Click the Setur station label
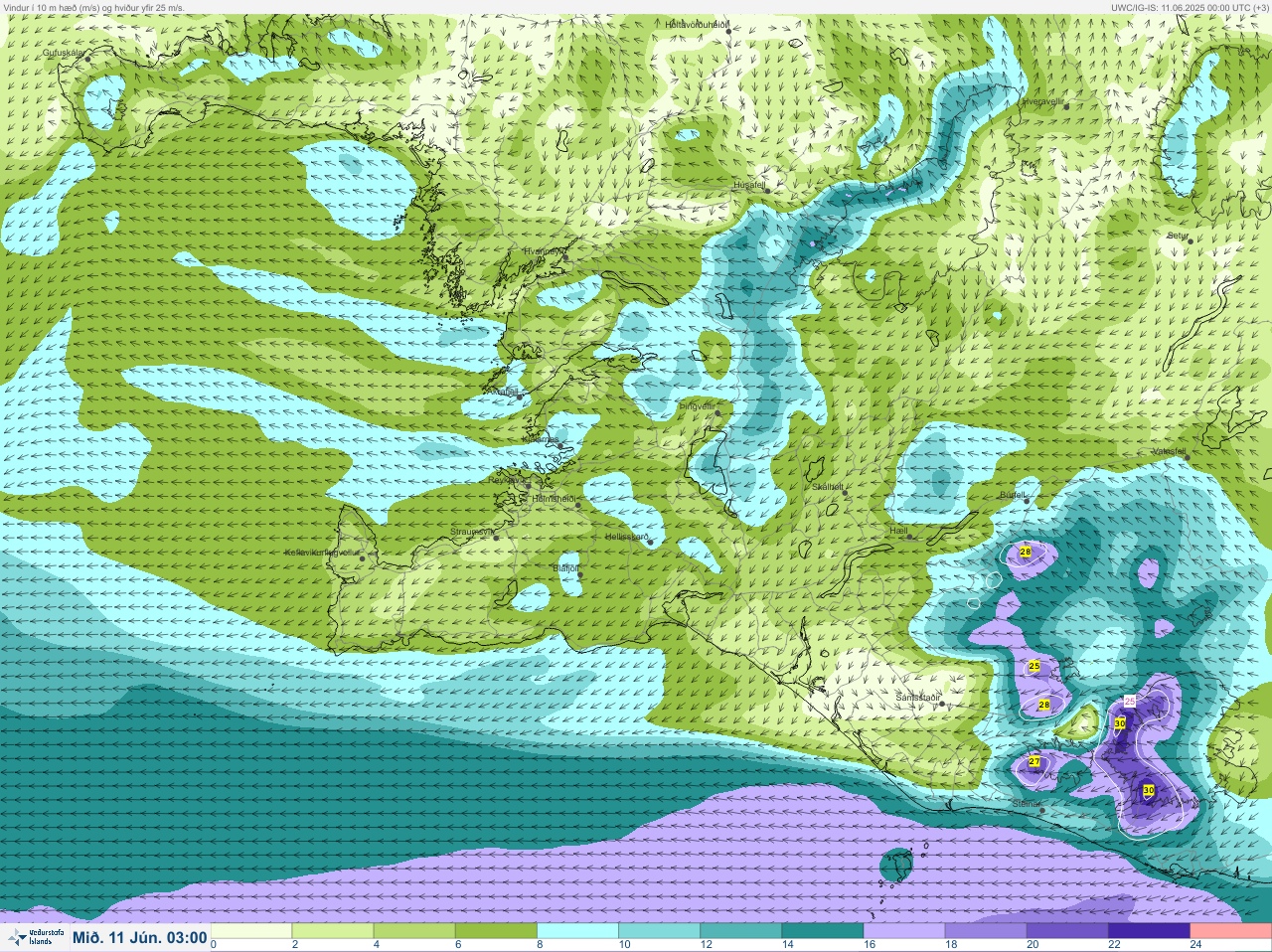This screenshot has height=952, width=1272. tap(1178, 236)
